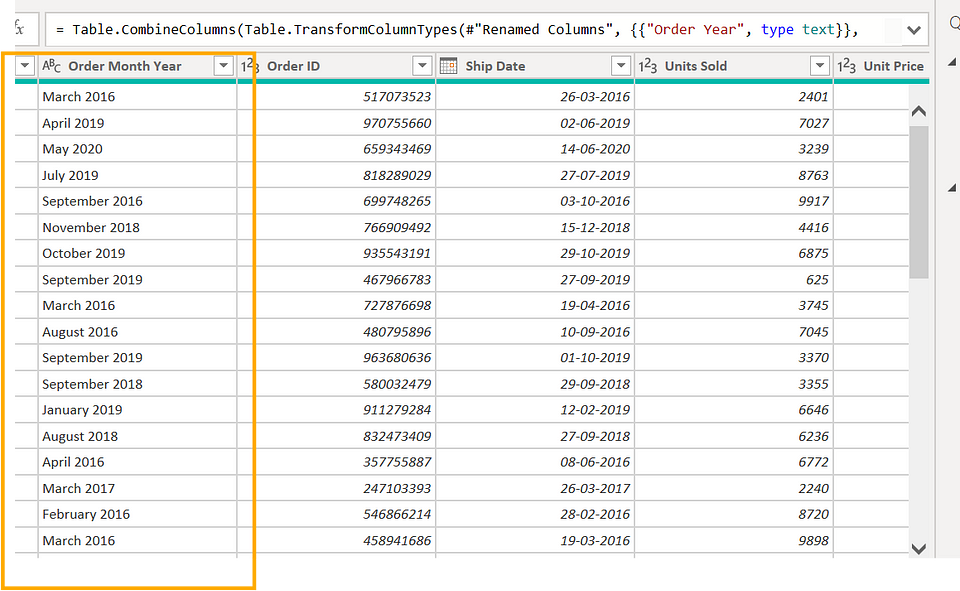960x591 pixels.
Task: Select Ship Date cell 14-06-2020
Action: point(535,149)
